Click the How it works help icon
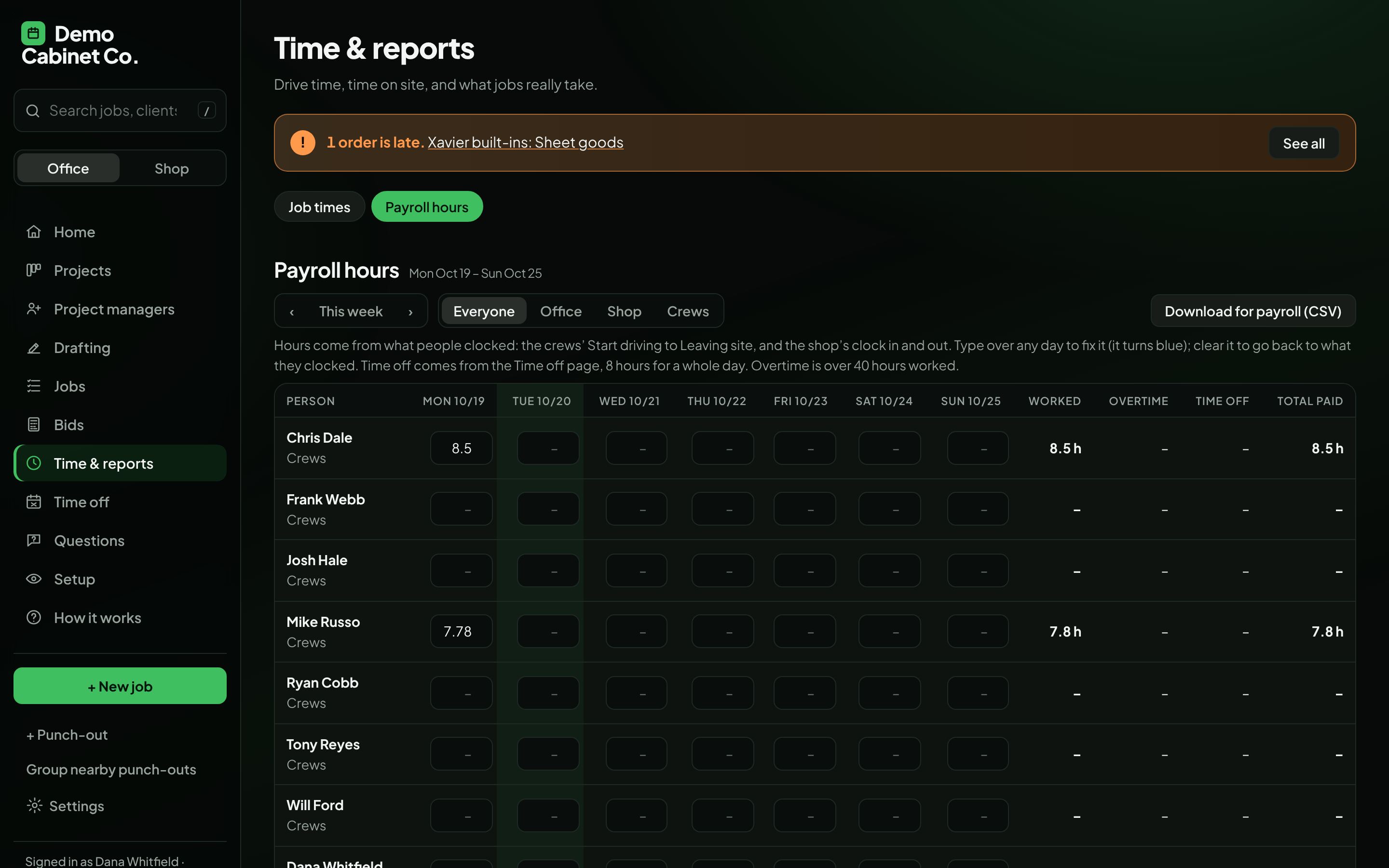 (x=34, y=617)
